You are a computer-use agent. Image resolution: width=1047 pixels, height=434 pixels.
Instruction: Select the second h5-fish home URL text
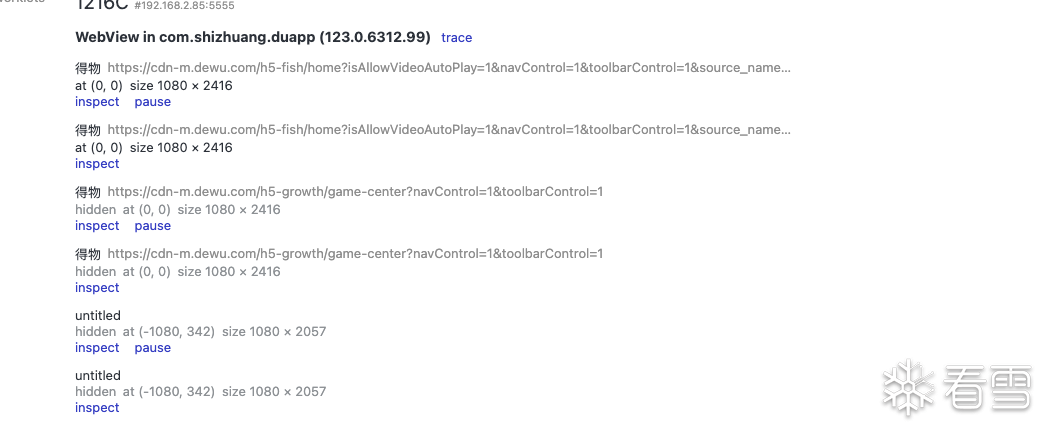click(x=449, y=131)
